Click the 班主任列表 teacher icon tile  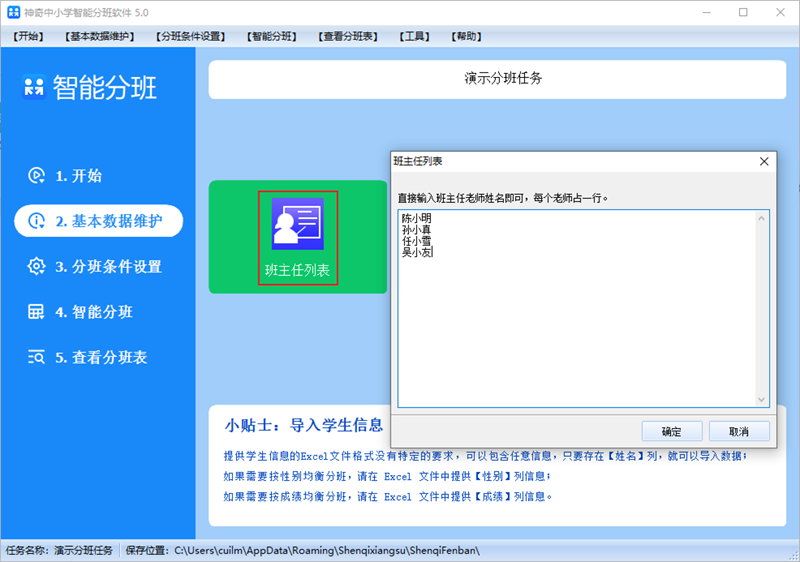pyautogui.click(x=297, y=224)
